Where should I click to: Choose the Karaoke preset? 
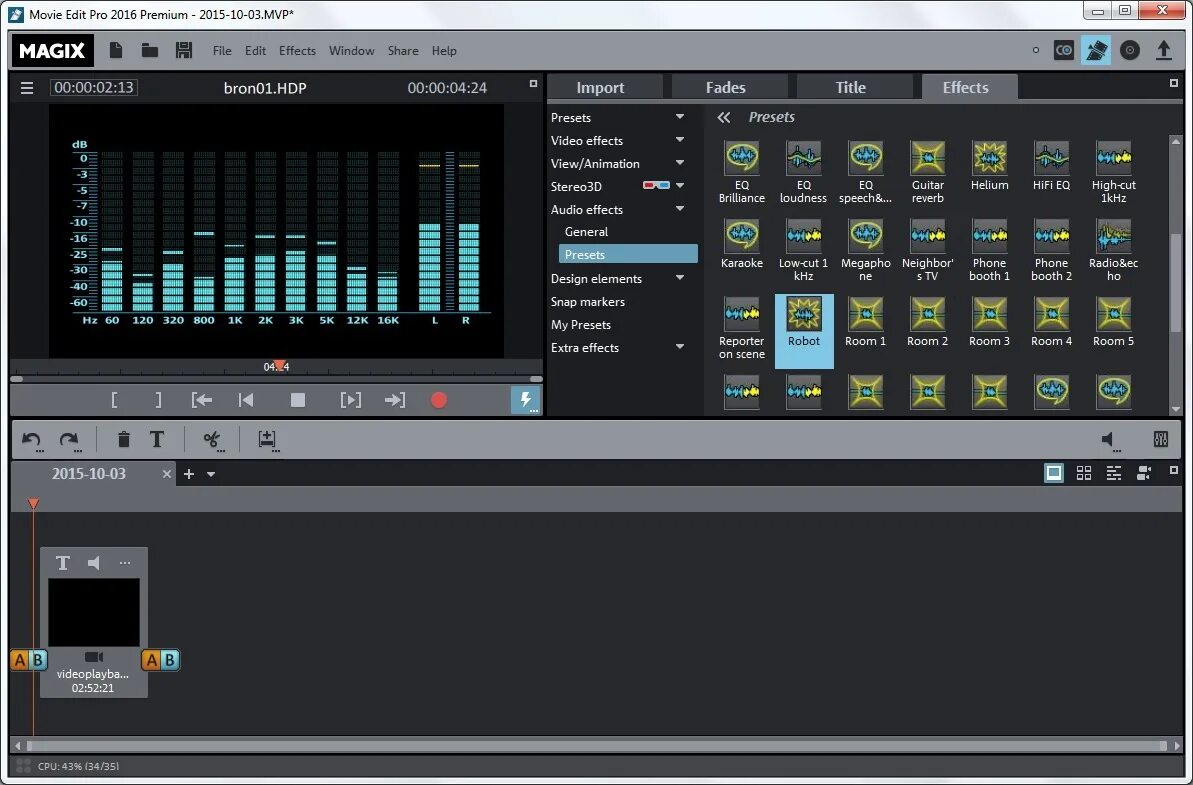tap(742, 245)
